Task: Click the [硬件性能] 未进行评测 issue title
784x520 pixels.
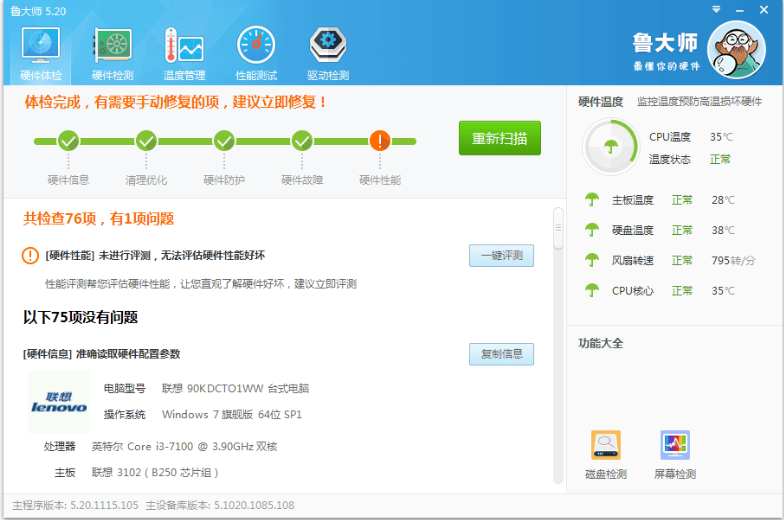Action: tap(155, 256)
